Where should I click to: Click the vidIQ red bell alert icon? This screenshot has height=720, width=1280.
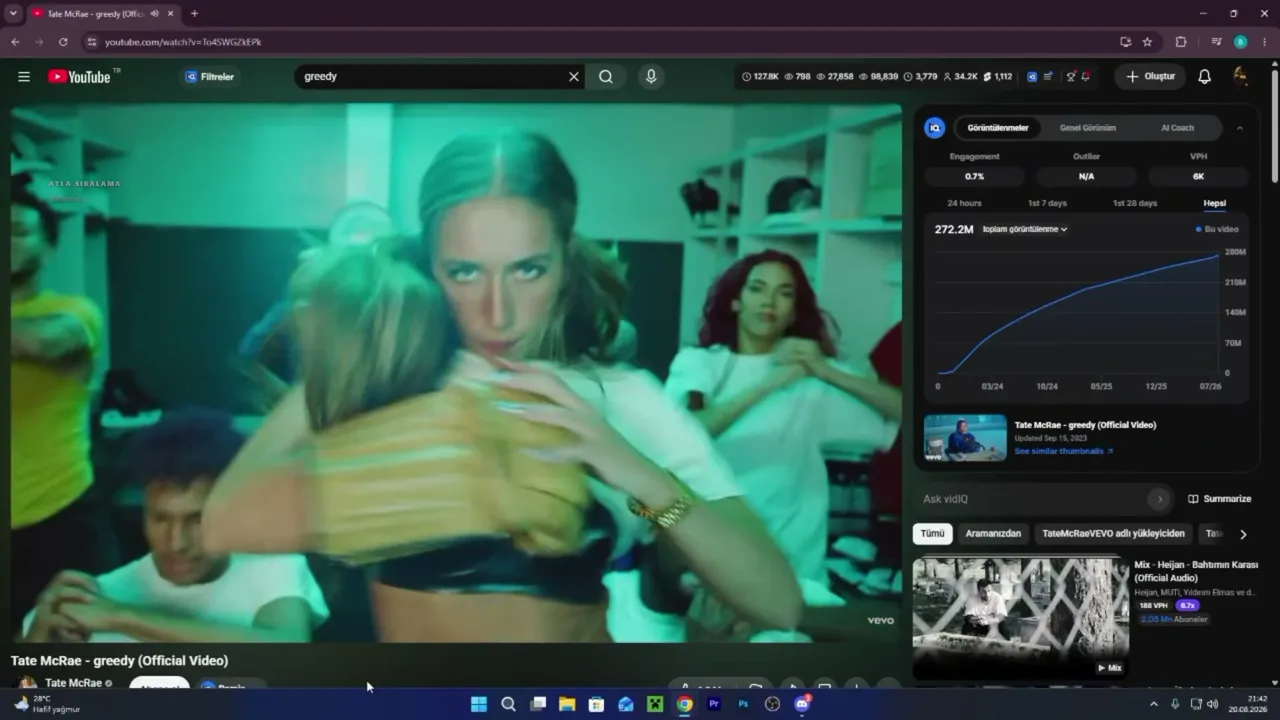[x=1086, y=76]
